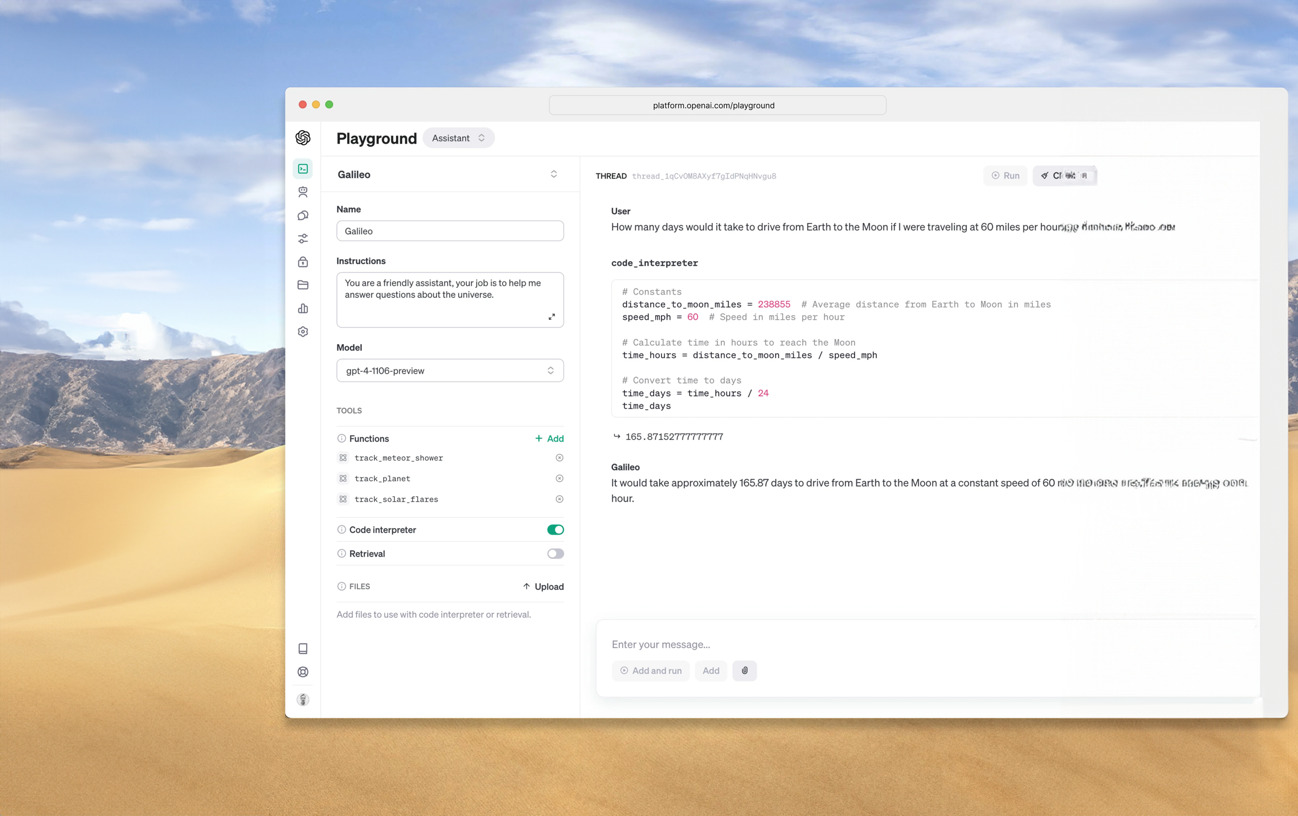Click the icon beside track_planet
1298x816 pixels.
(343, 479)
